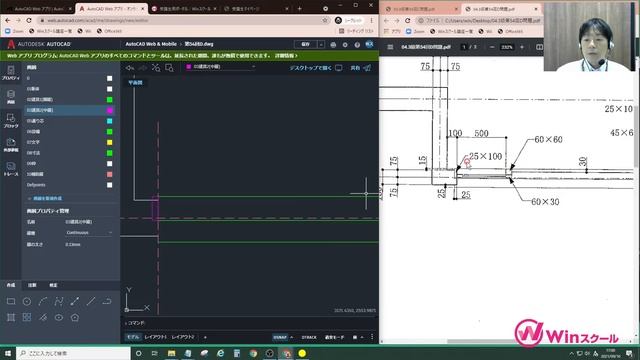
Task: Click the Task View icon in the taskbar
Action: tap(155, 353)
